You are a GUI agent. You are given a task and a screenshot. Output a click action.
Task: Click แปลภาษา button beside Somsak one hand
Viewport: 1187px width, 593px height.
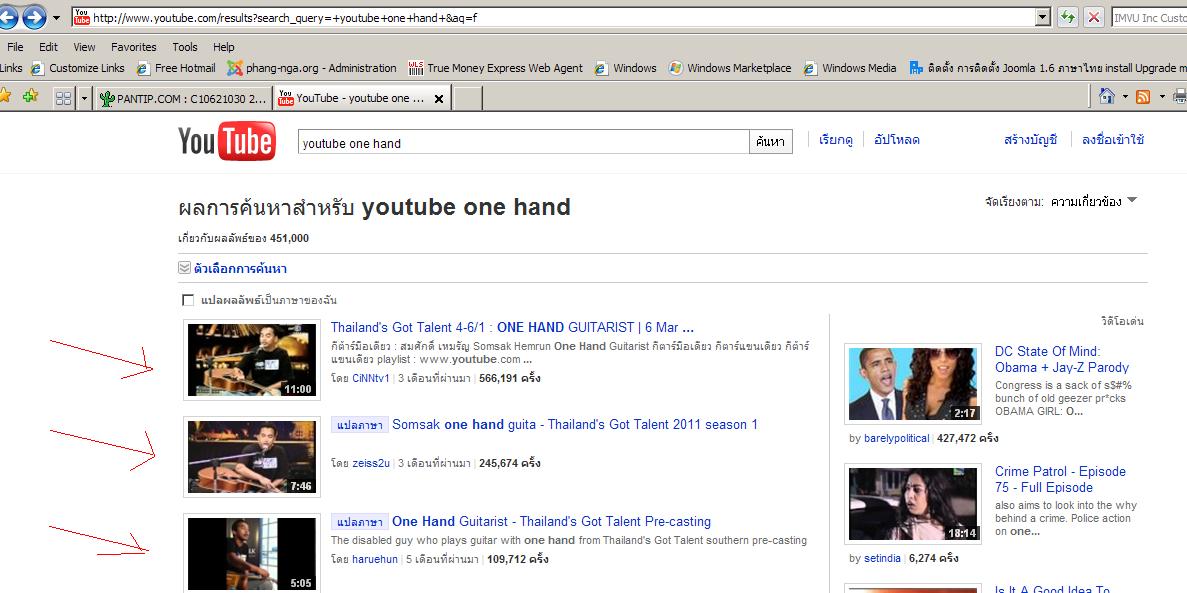coord(360,425)
